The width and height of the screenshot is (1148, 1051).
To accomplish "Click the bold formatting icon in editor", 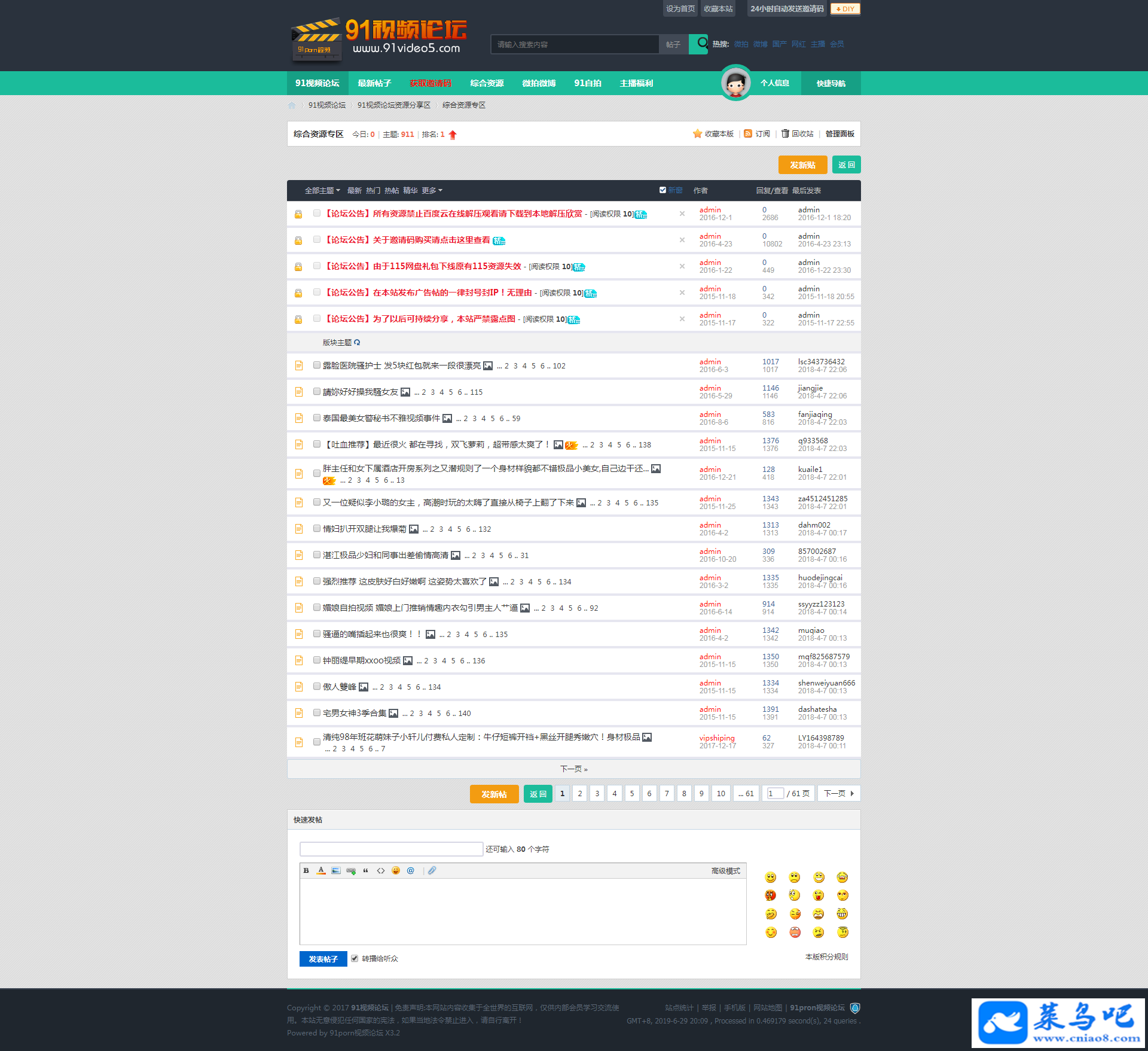I will (306, 870).
